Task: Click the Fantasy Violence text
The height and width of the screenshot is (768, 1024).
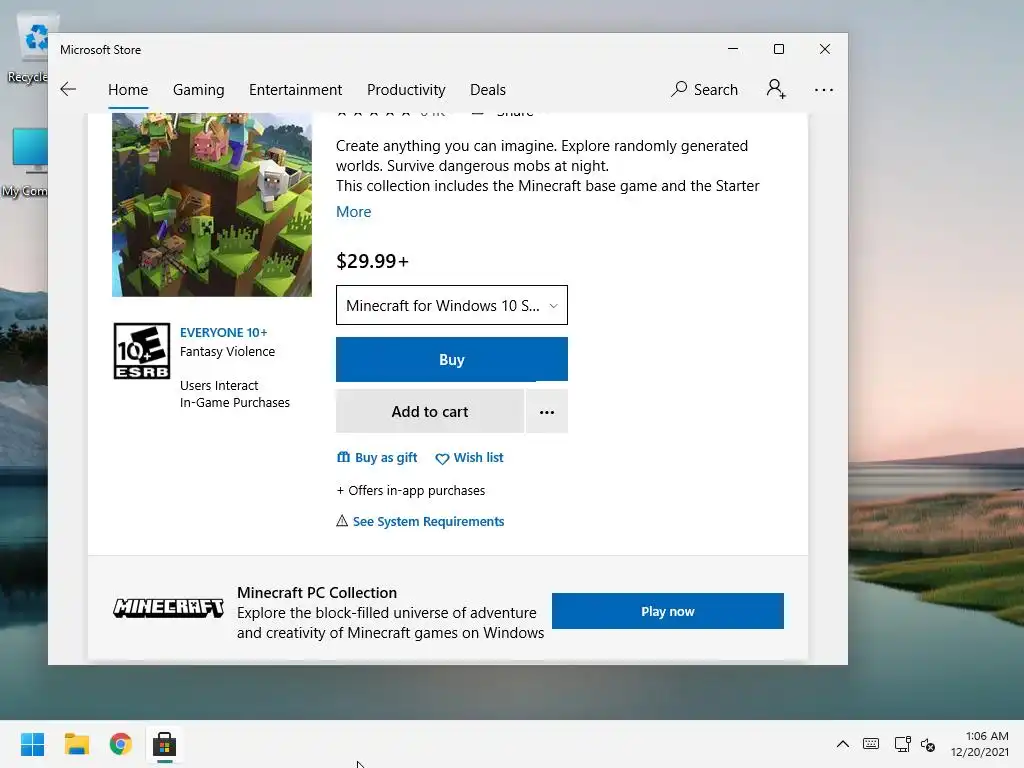Action: click(x=227, y=351)
